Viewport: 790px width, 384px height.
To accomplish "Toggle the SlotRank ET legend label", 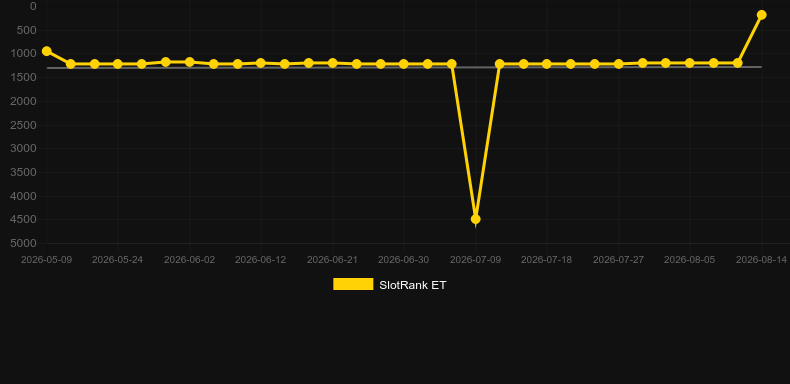I will (413, 285).
